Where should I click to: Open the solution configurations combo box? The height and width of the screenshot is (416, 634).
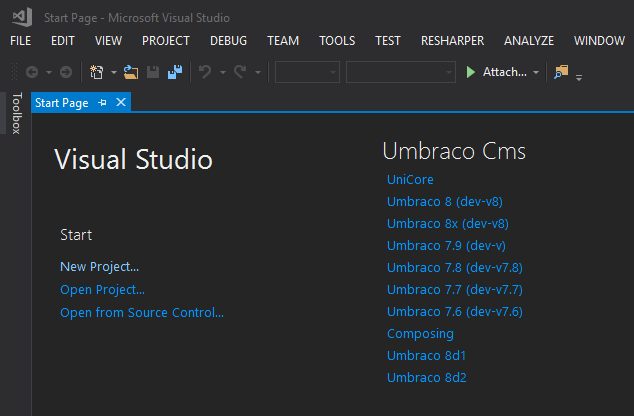click(307, 72)
